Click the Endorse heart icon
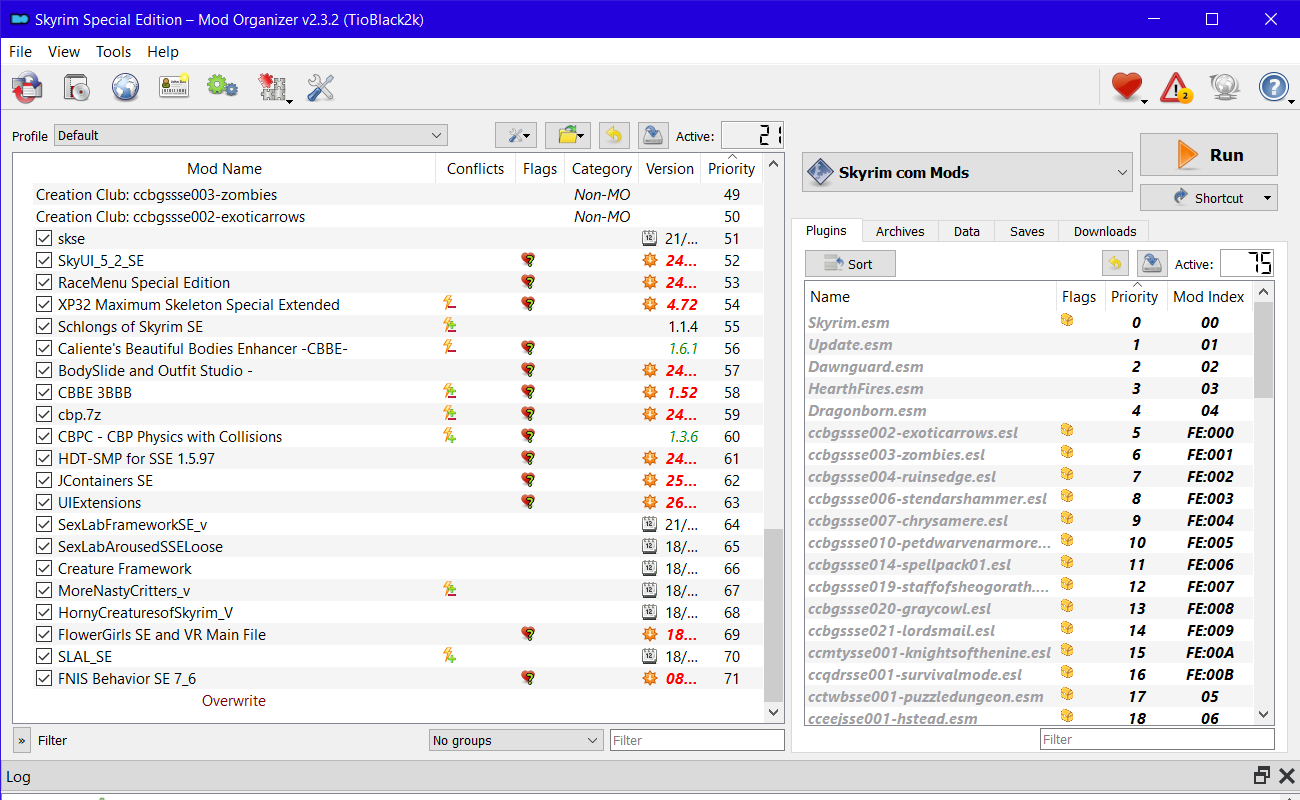 point(1127,88)
